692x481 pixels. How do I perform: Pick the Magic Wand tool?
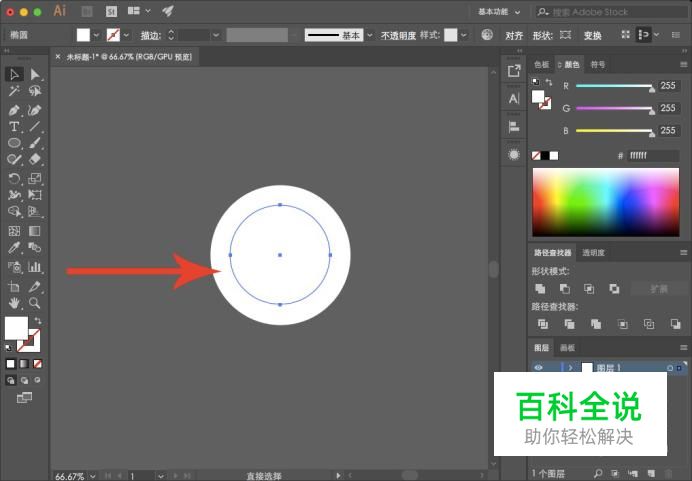[x=15, y=91]
